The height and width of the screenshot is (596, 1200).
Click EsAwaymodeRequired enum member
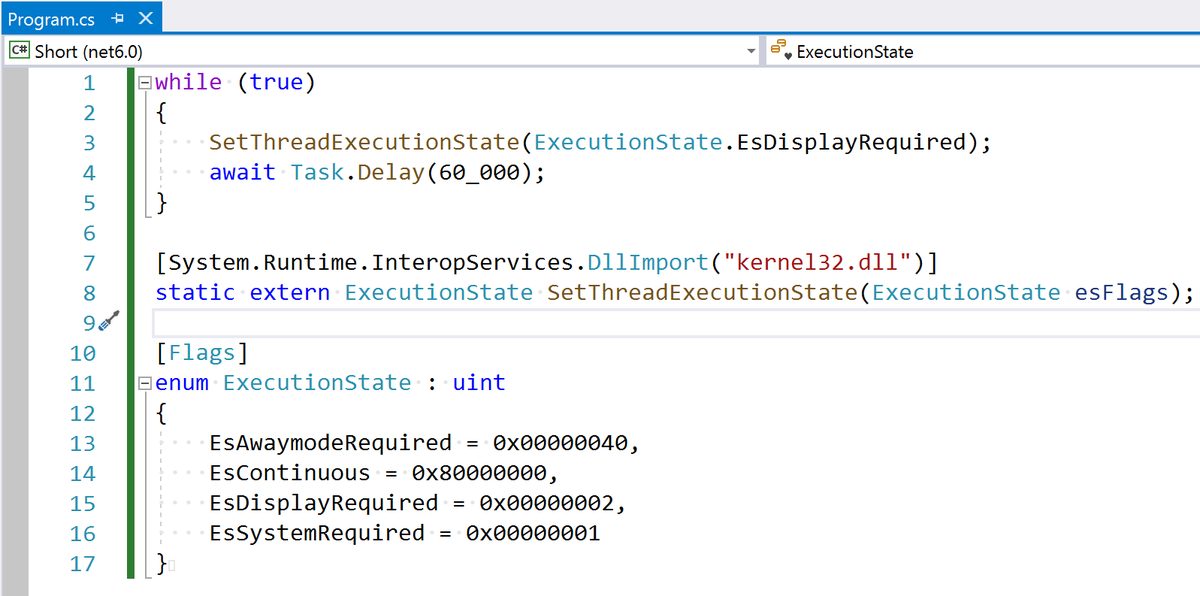click(x=331, y=443)
